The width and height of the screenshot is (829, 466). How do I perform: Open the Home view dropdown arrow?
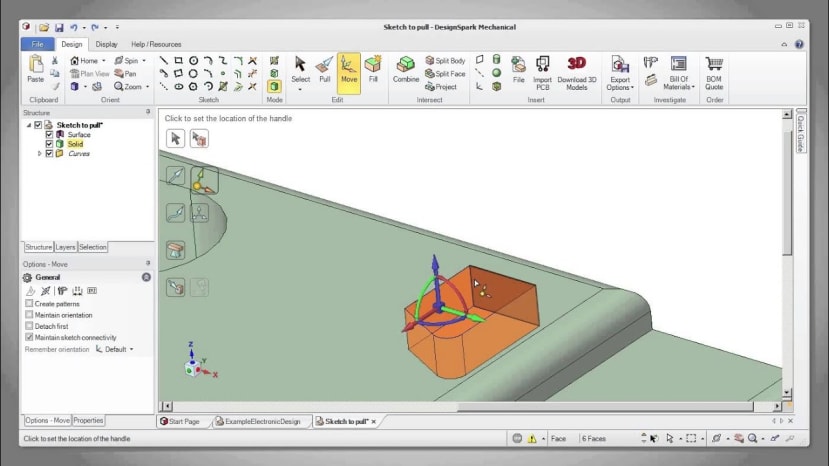click(x=104, y=61)
